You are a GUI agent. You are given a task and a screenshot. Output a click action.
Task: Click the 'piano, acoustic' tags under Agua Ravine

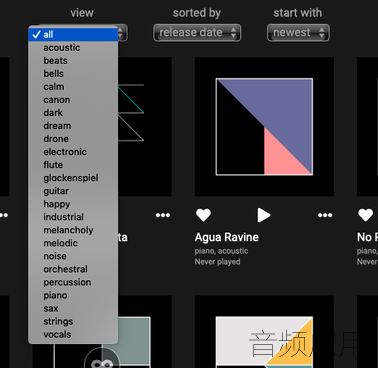point(222,251)
